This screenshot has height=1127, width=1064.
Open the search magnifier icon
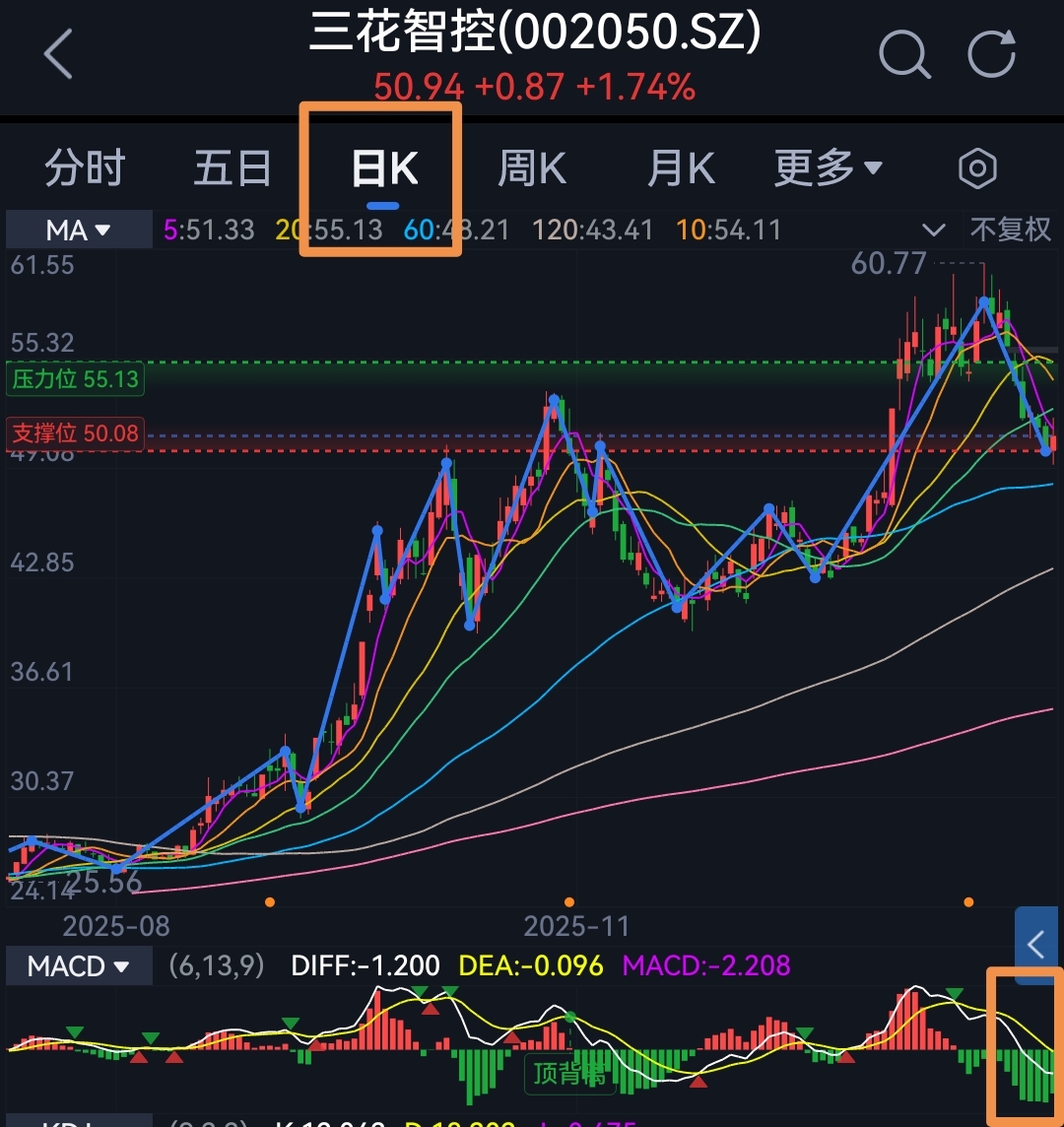pyautogui.click(x=905, y=54)
